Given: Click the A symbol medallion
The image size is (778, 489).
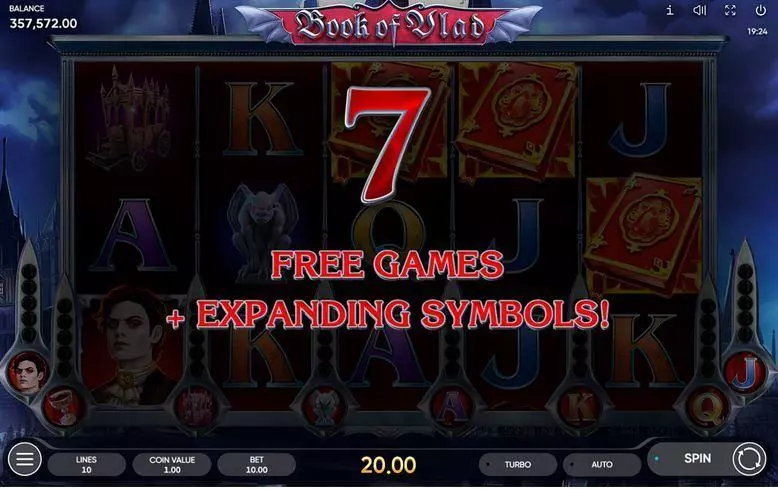Looking at the screenshot, I should click(452, 407).
